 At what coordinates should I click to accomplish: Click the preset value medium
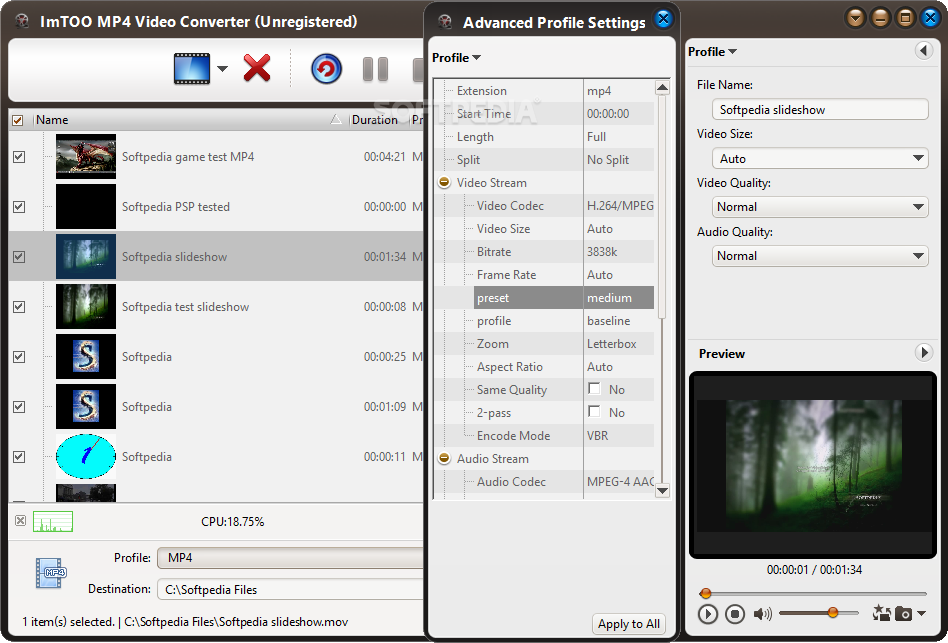[x=609, y=297]
